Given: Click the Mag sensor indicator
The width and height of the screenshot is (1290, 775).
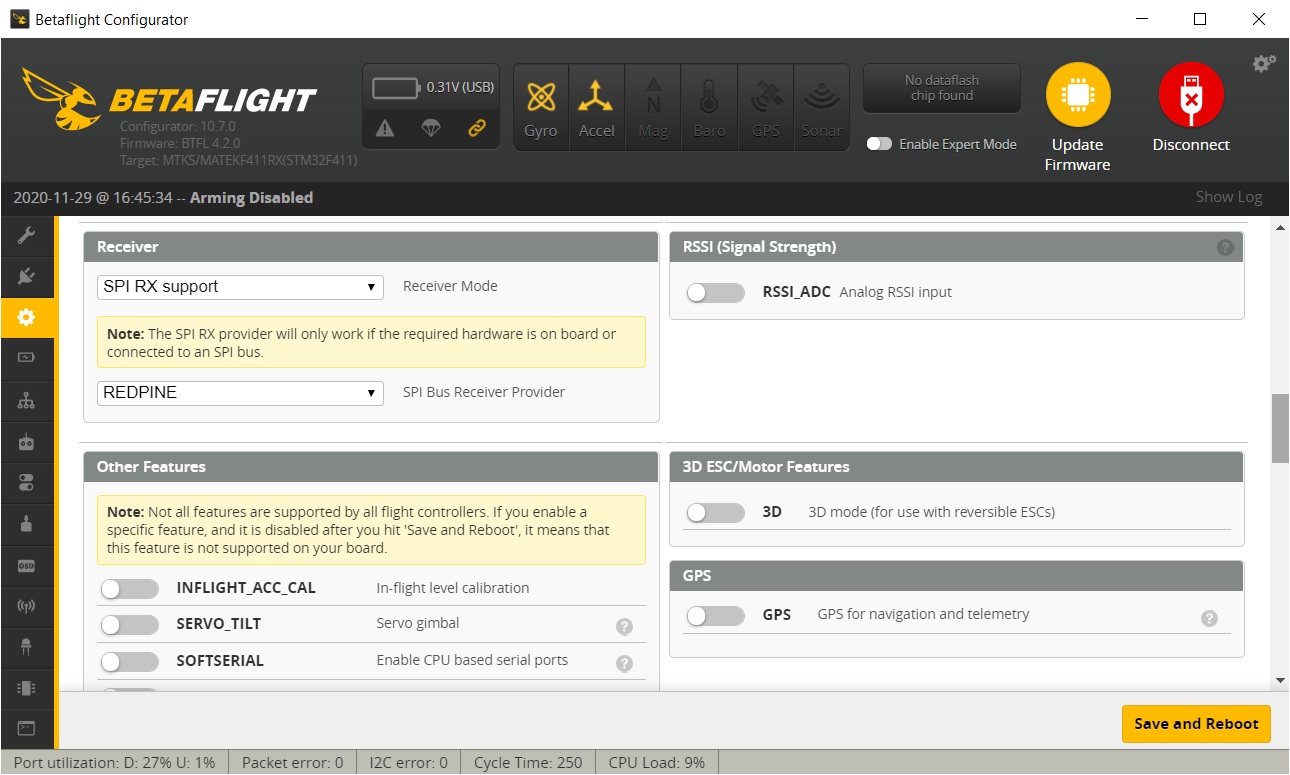Looking at the screenshot, I should click(653, 108).
